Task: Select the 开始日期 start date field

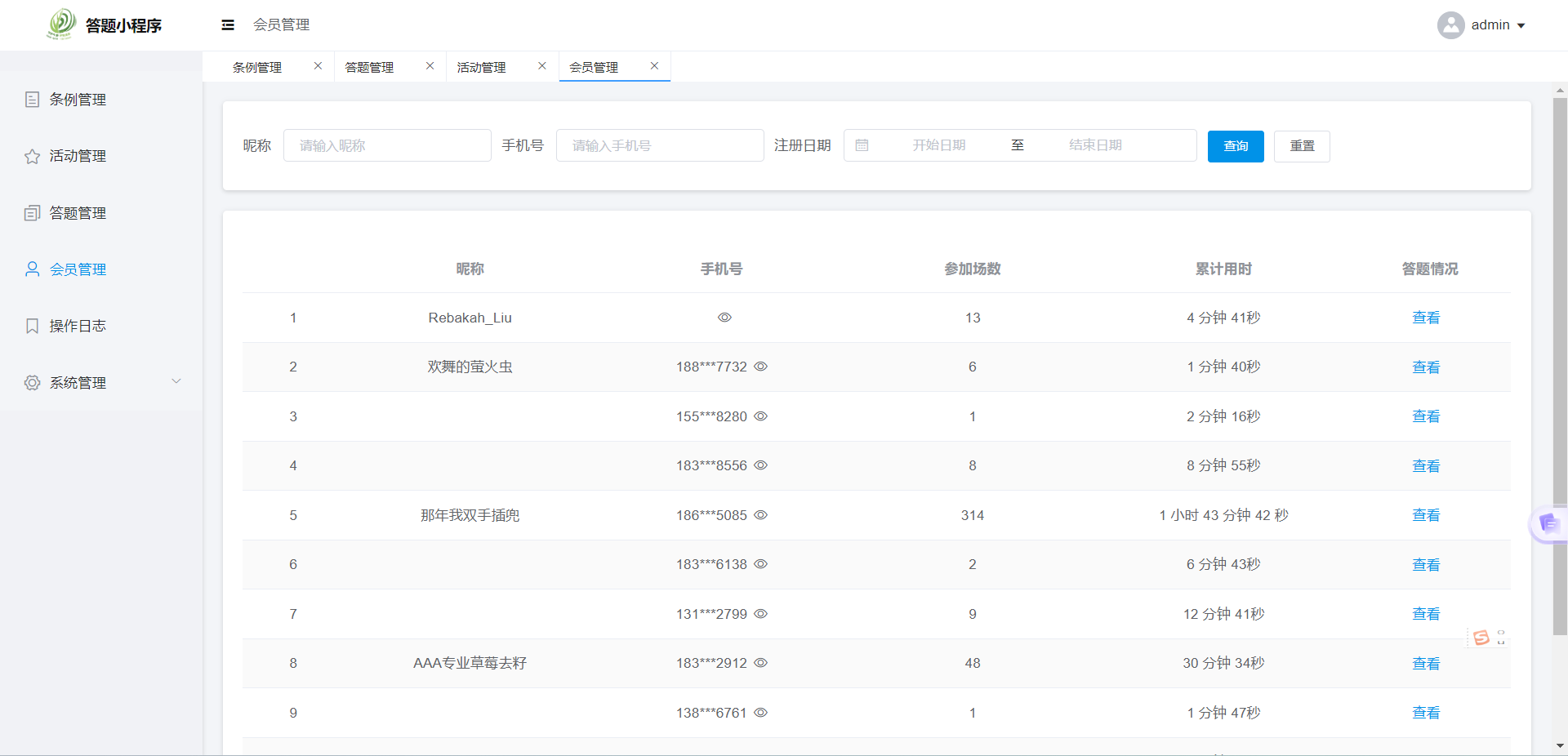Action: coord(938,145)
